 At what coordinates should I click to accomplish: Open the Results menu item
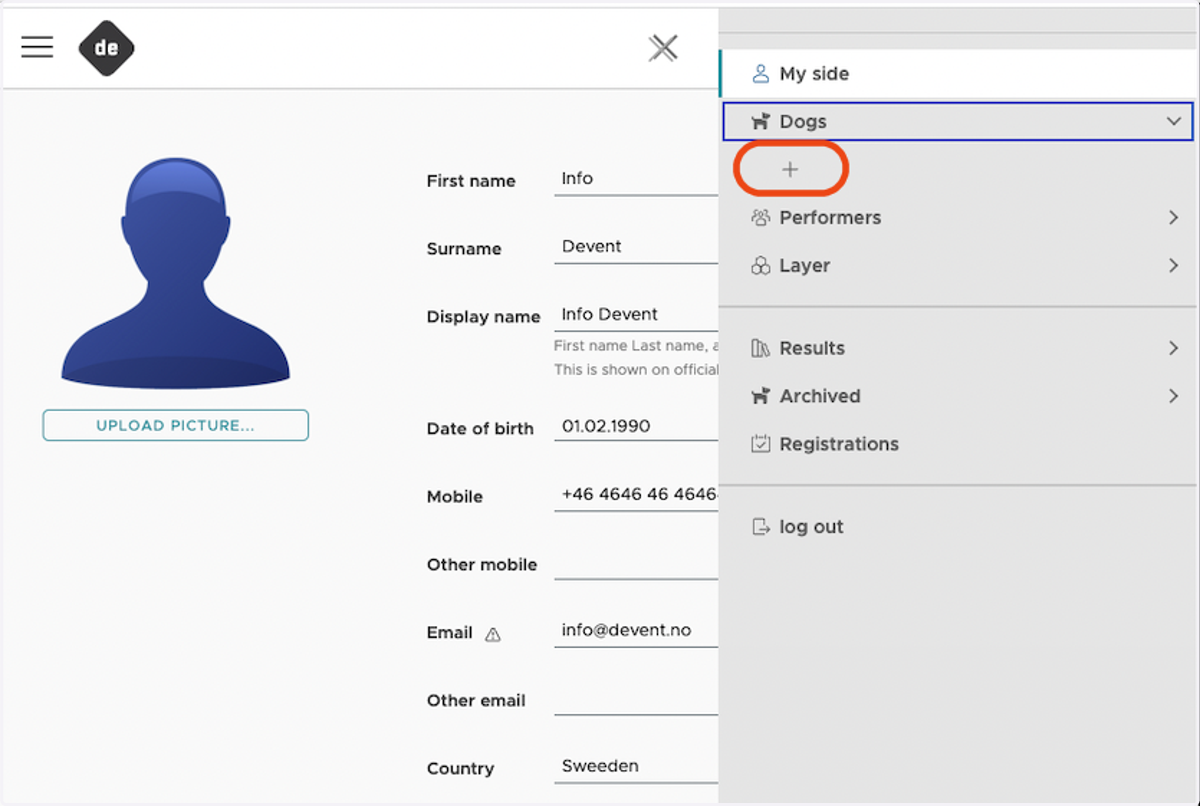pos(958,348)
